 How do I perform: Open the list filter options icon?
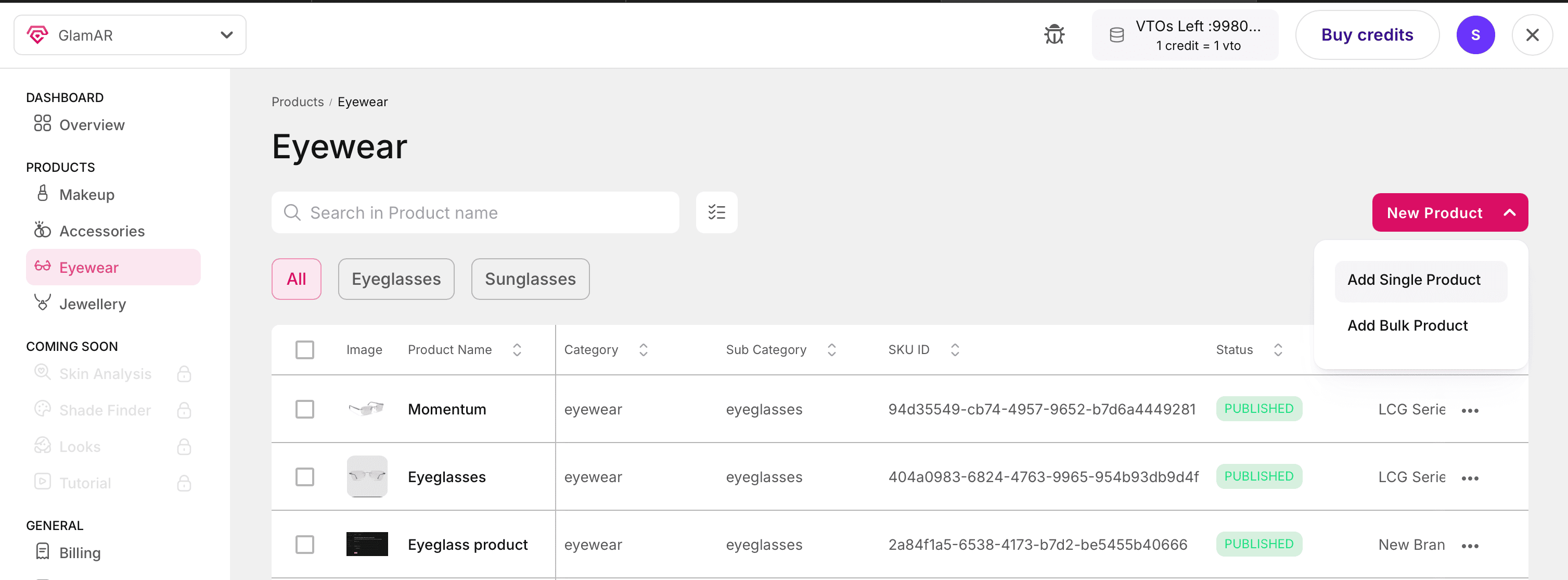pyautogui.click(x=716, y=212)
